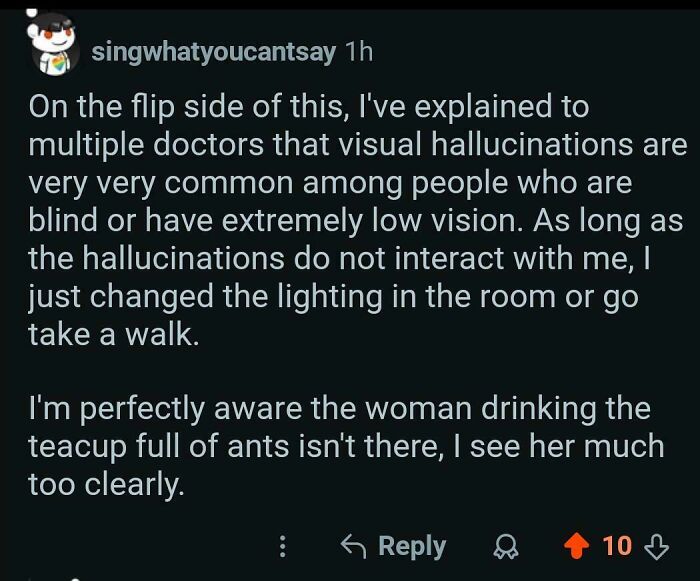Click the 1h timestamp of the comment

pos(359,52)
